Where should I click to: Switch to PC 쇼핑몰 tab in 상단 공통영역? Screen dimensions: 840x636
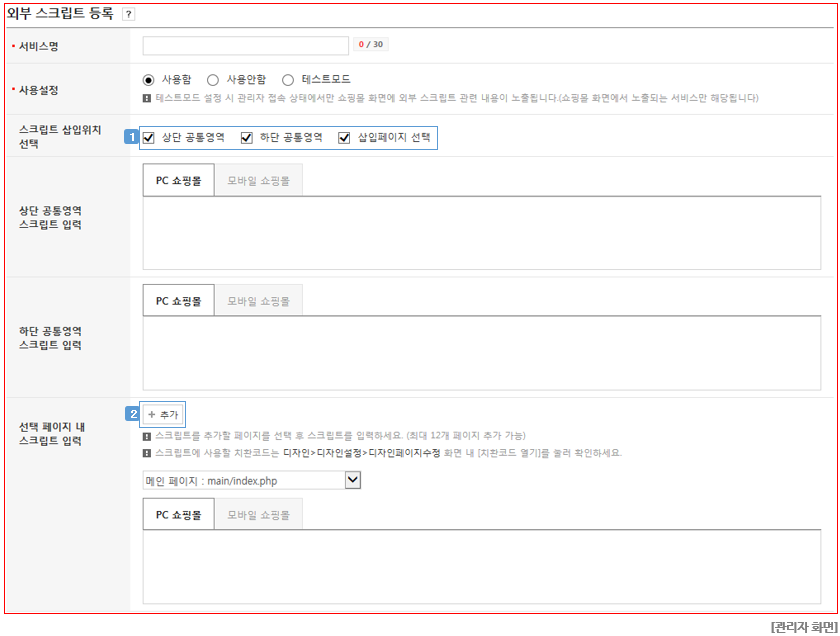[178, 181]
